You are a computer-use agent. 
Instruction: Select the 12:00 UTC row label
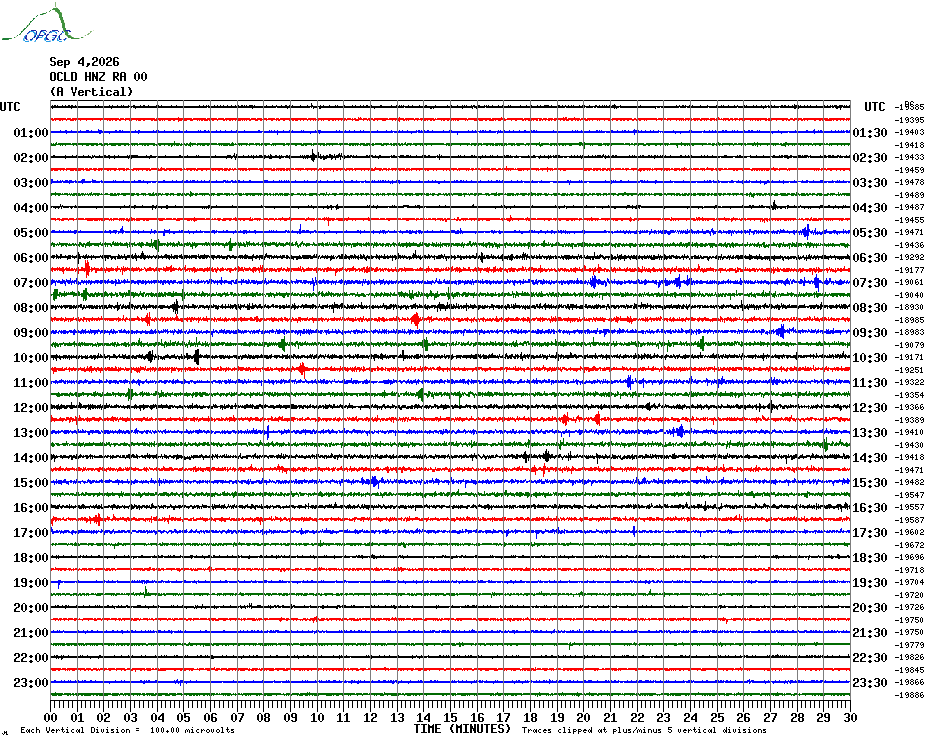click(x=31, y=408)
